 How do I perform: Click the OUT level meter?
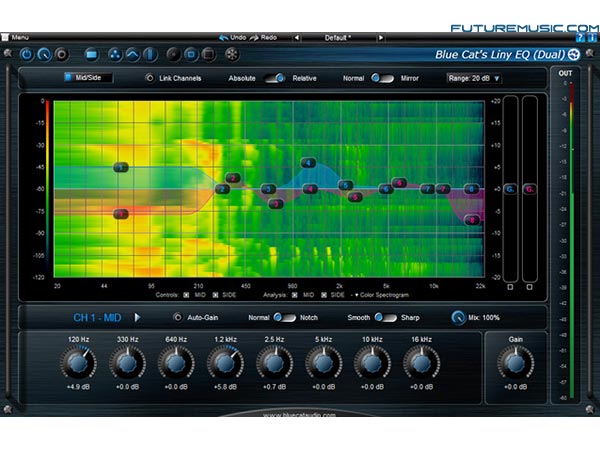point(572,240)
